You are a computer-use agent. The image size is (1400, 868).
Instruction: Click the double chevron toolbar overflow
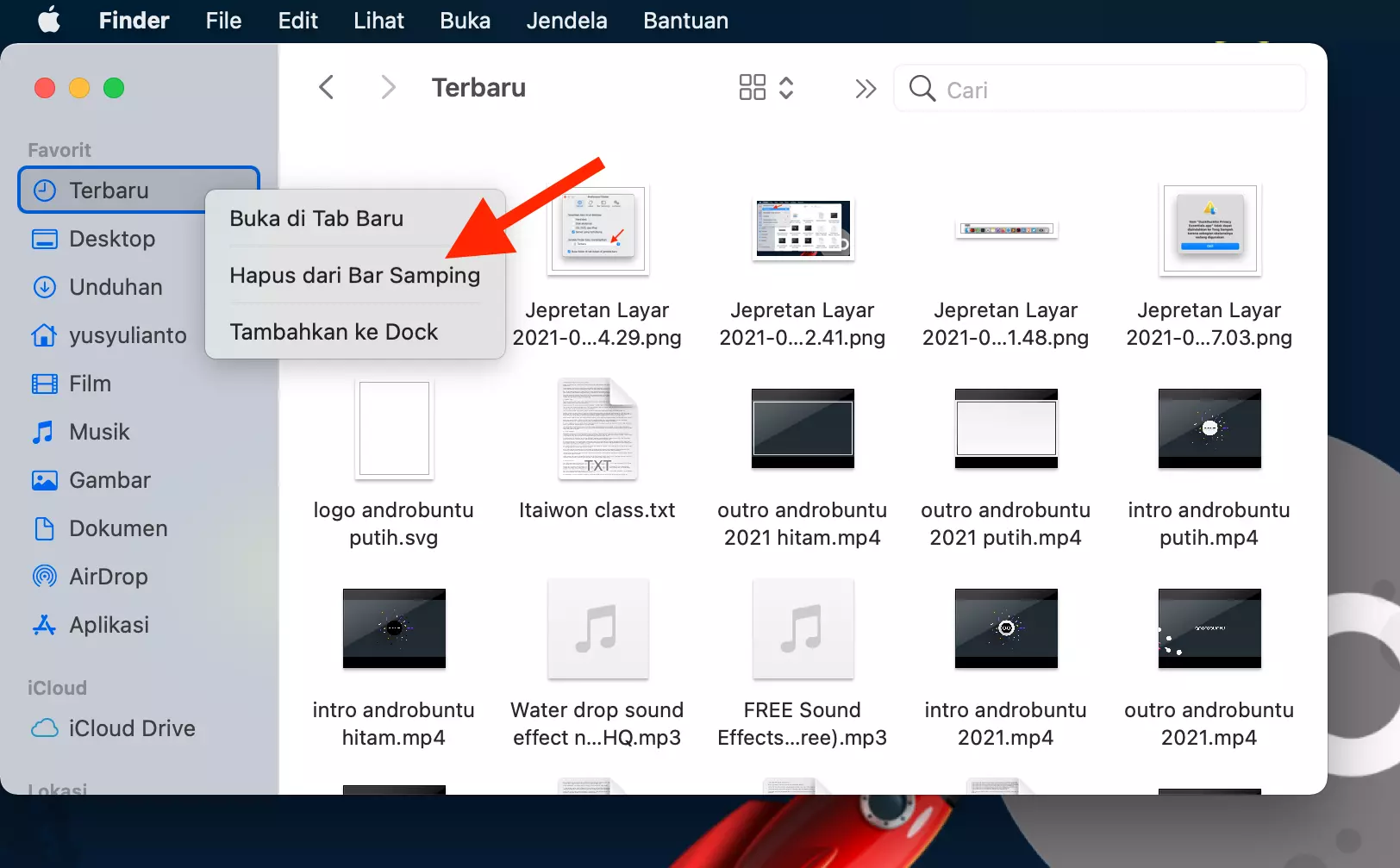(x=866, y=88)
